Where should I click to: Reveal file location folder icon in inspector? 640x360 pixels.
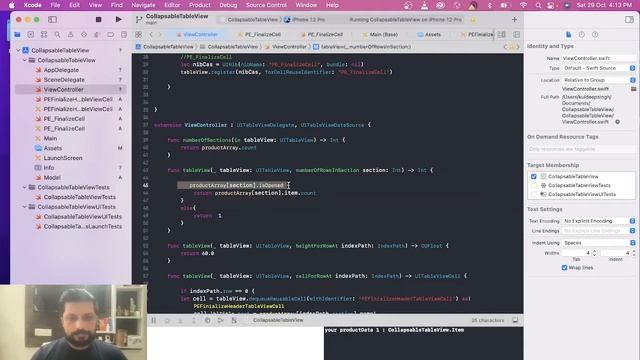[x=633, y=89]
